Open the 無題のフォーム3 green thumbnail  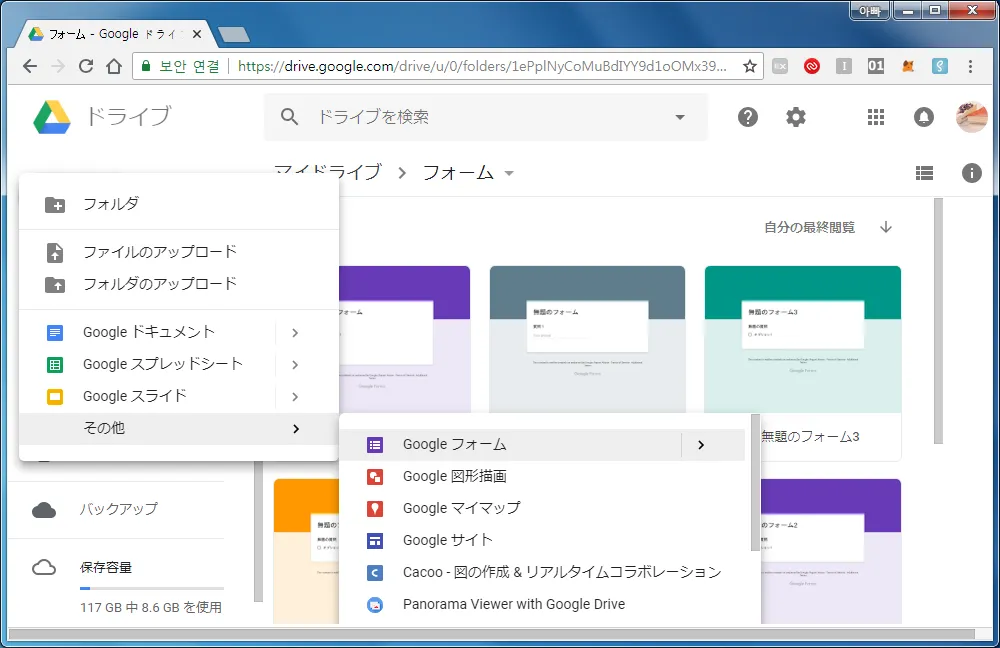pos(802,339)
